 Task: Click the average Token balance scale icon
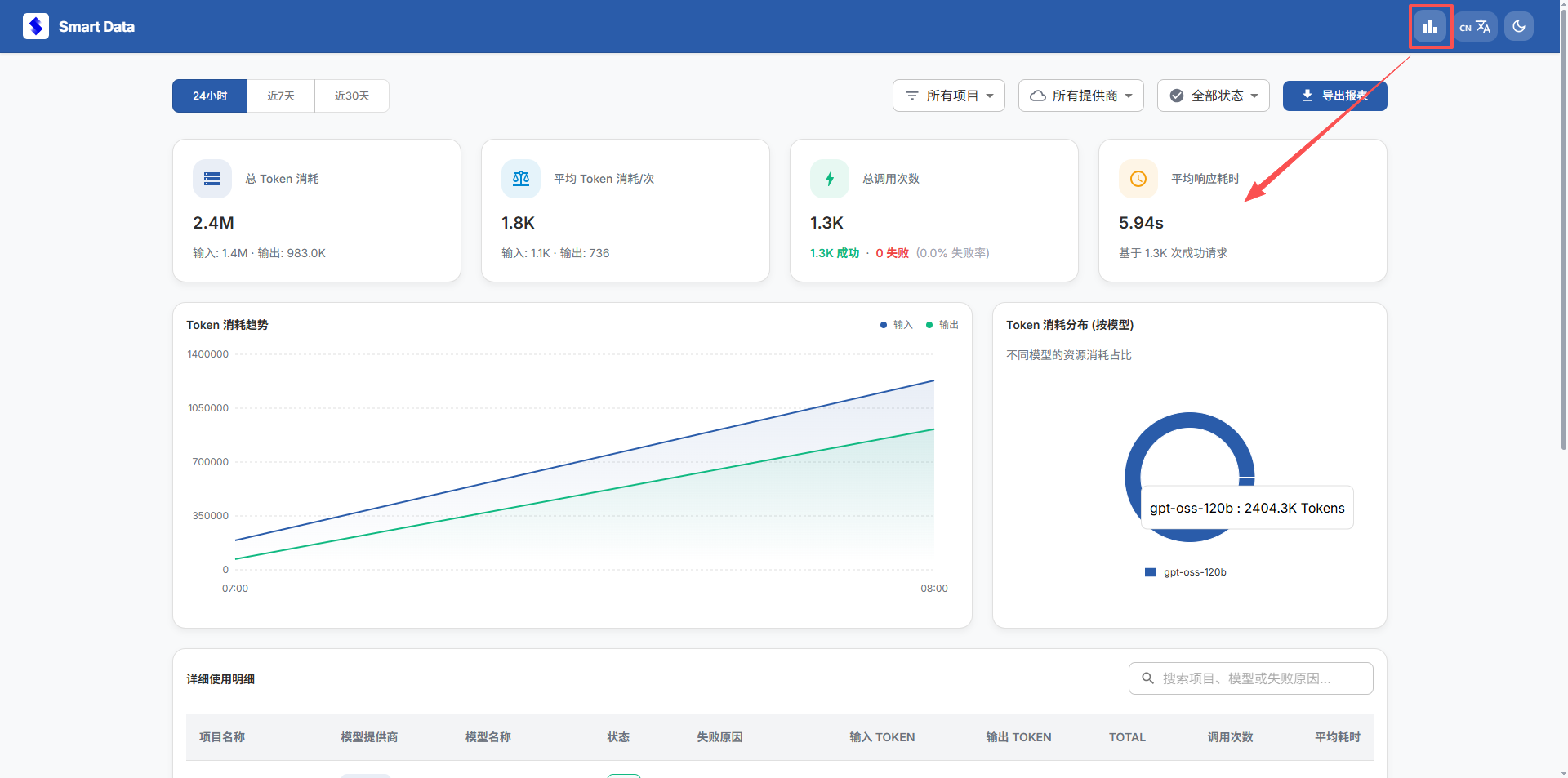pos(521,179)
